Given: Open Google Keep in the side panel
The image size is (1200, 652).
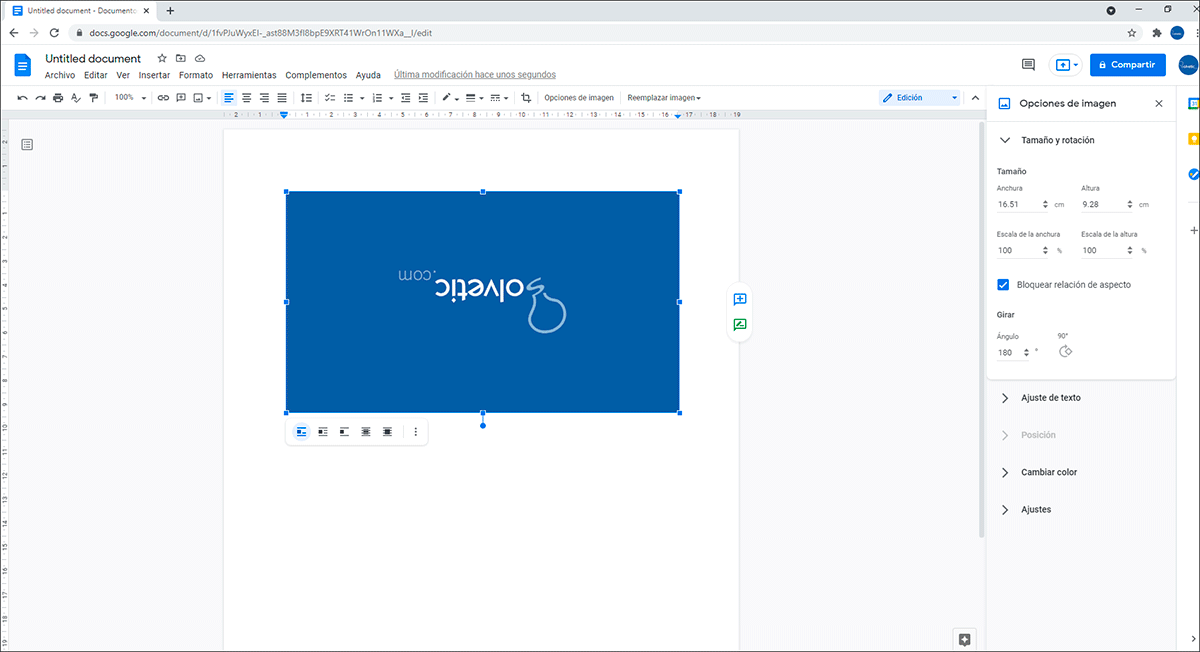Looking at the screenshot, I should [1192, 139].
